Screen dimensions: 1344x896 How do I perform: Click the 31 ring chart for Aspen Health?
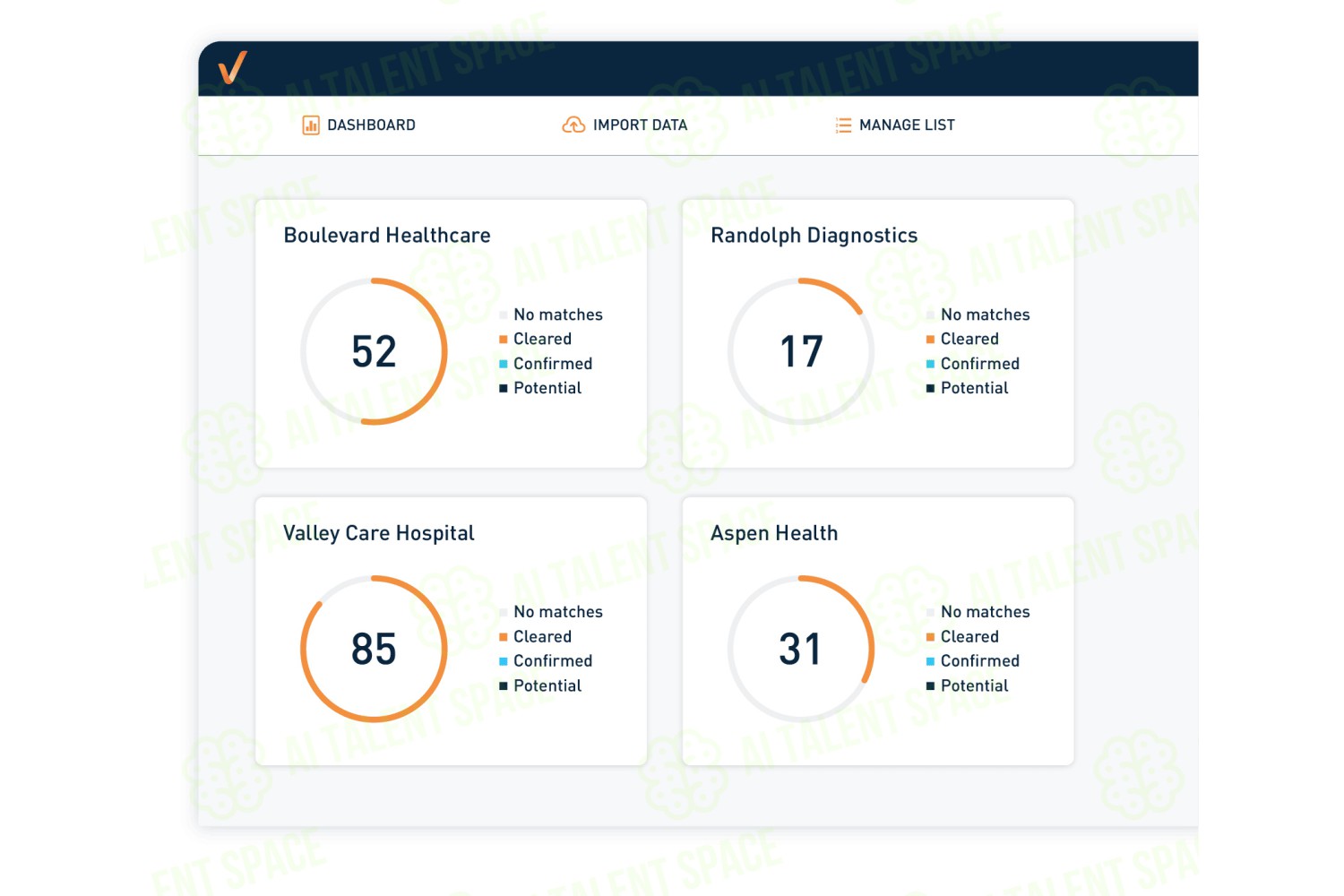click(801, 649)
